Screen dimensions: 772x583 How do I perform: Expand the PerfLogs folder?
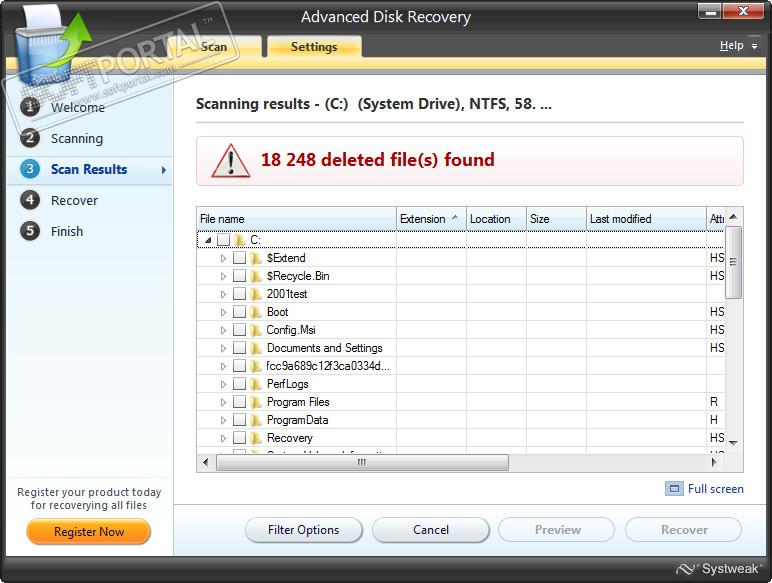224,385
